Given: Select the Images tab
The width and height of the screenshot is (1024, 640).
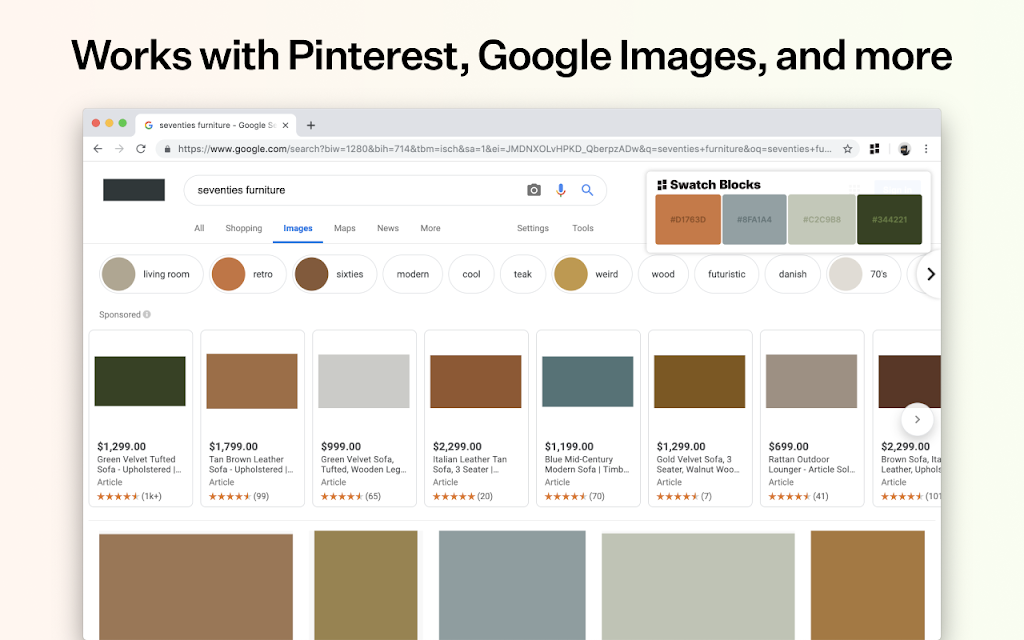Looking at the screenshot, I should pyautogui.click(x=298, y=228).
